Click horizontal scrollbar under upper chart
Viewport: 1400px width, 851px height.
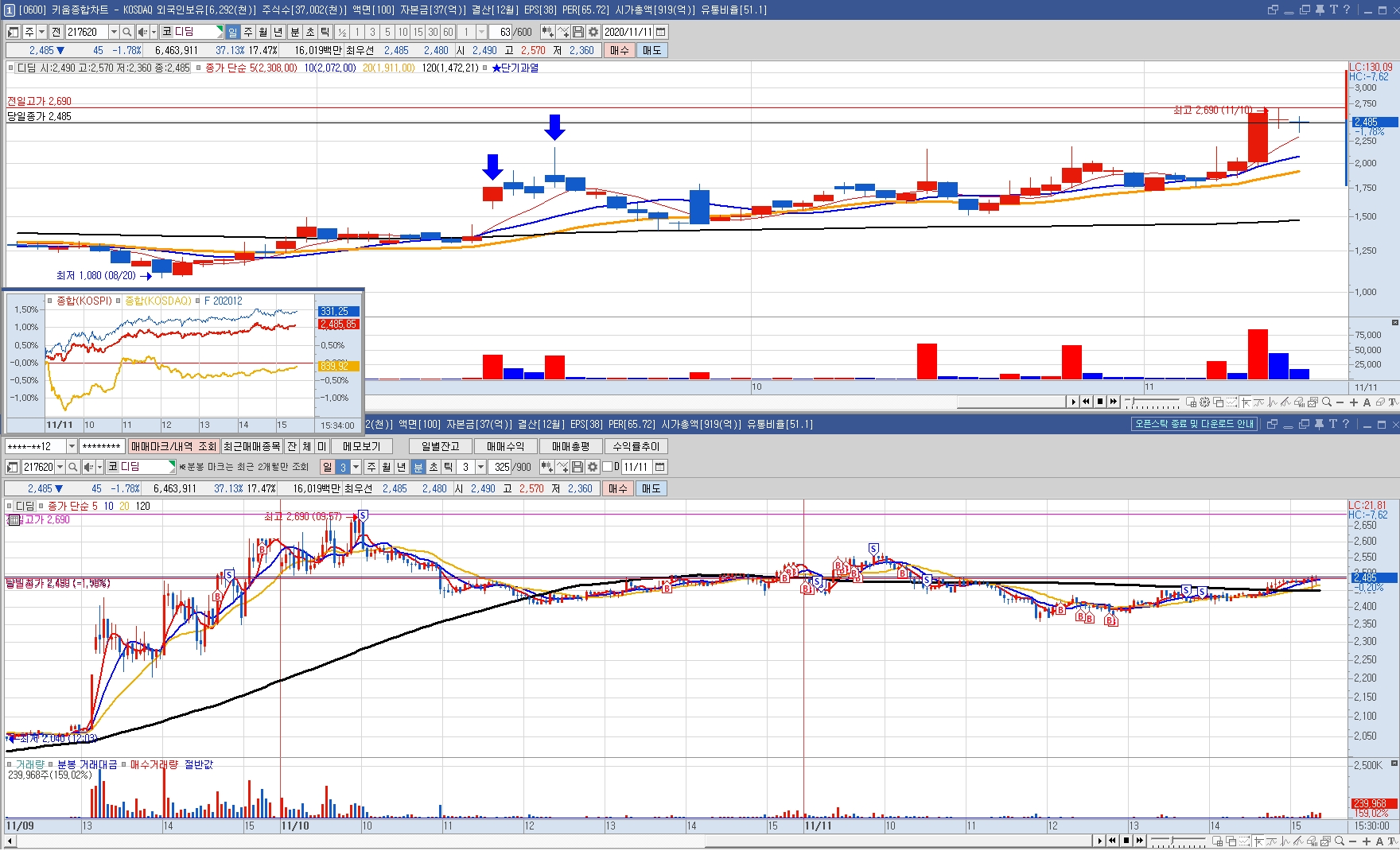point(1011,402)
